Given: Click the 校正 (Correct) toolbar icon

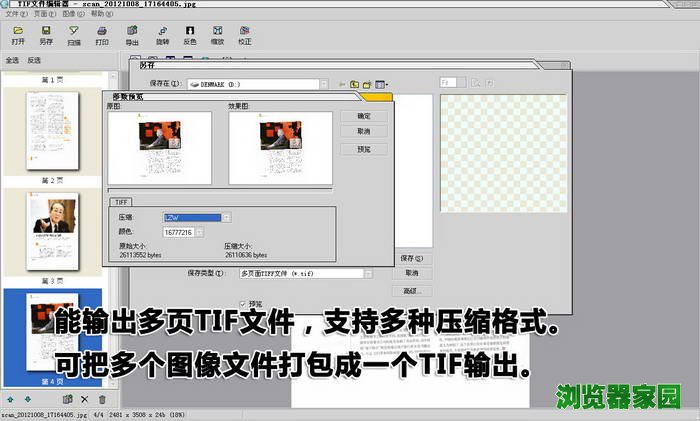Looking at the screenshot, I should pos(245,36).
